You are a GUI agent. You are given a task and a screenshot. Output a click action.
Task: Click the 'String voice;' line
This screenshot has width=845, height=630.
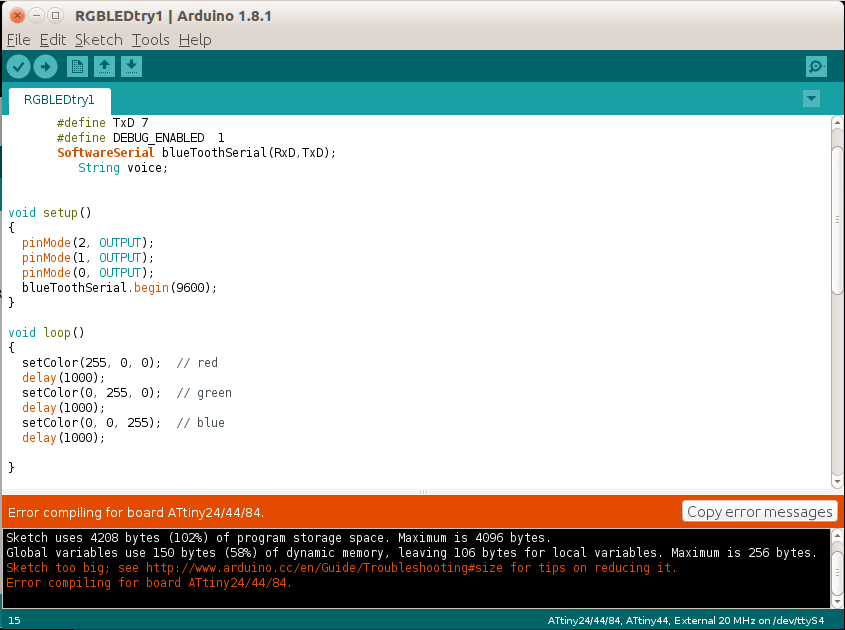point(123,168)
